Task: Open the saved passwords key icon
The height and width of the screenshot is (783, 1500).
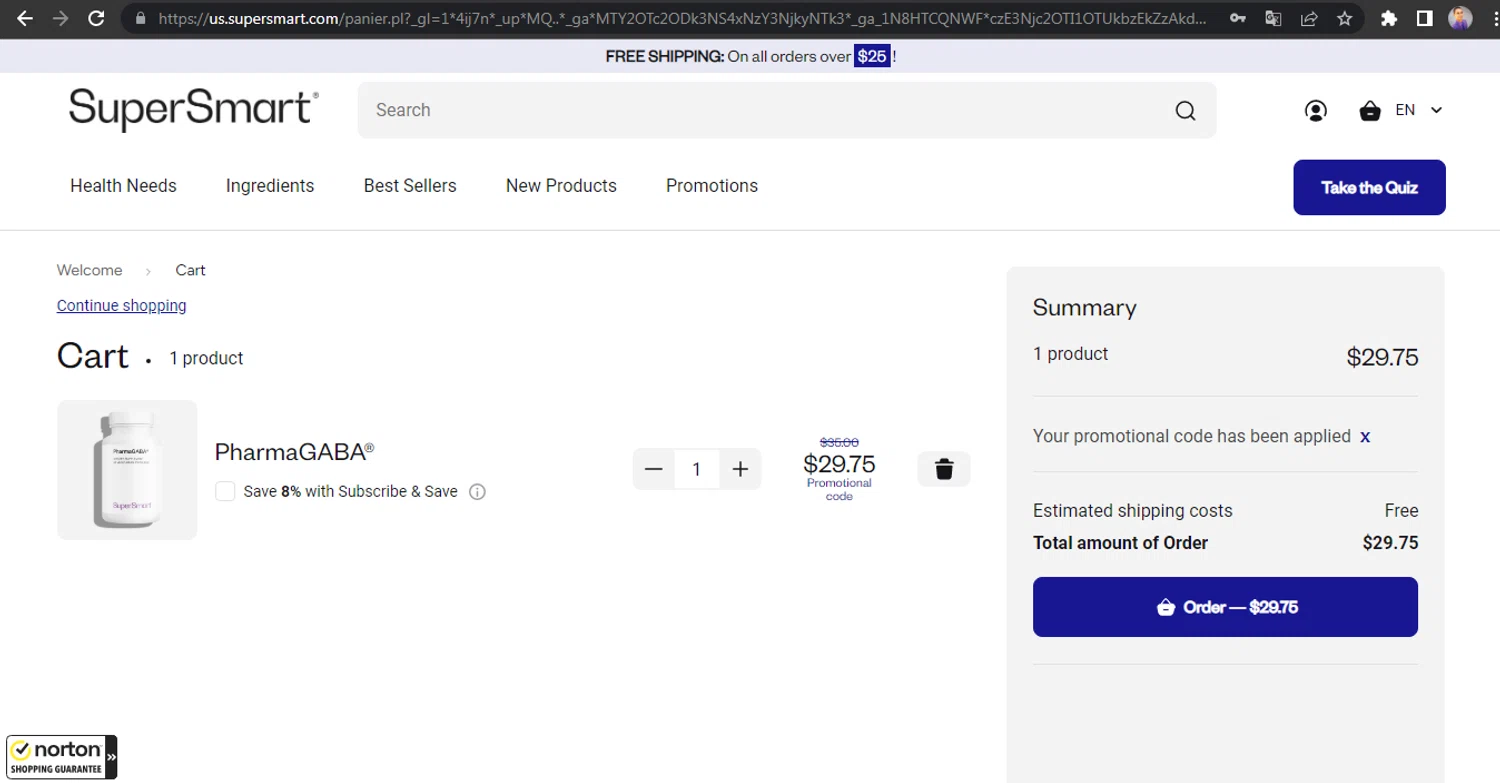Action: (x=1238, y=18)
